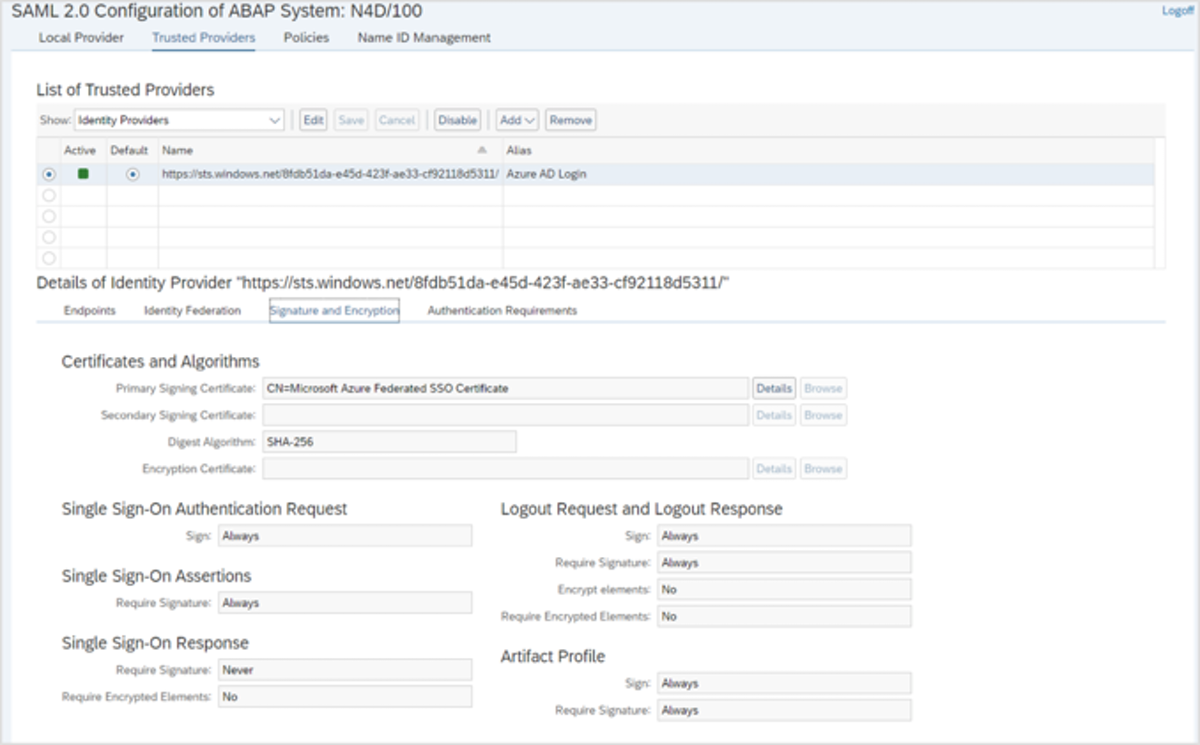This screenshot has height=745, width=1200.
Task: Open the Endpoints sub-tab
Action: coord(90,311)
